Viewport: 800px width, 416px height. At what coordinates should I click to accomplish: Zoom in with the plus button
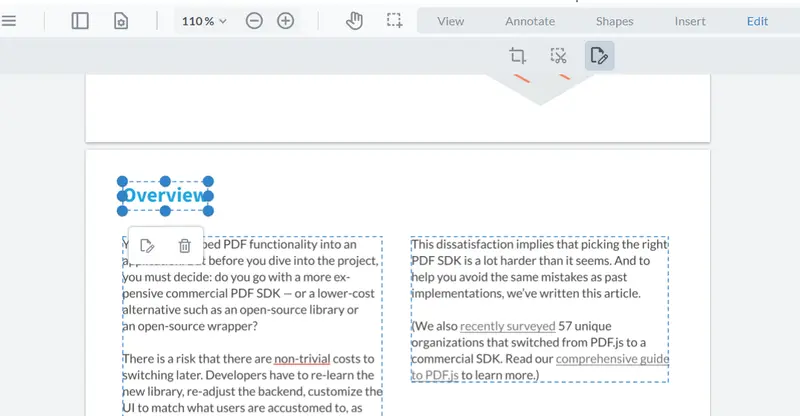pyautogui.click(x=286, y=21)
